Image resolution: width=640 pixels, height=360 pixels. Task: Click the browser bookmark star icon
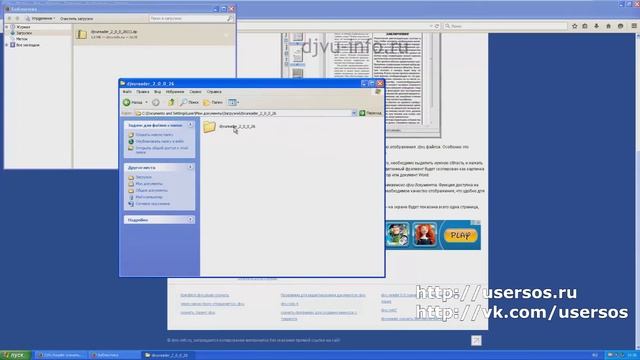pos(575,26)
